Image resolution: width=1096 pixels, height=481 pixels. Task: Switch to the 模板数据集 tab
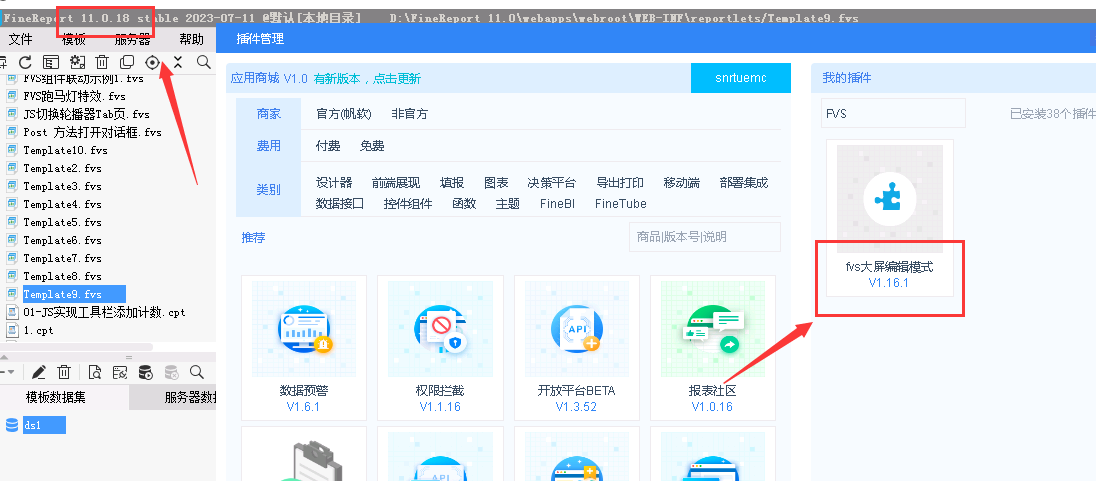(56, 398)
